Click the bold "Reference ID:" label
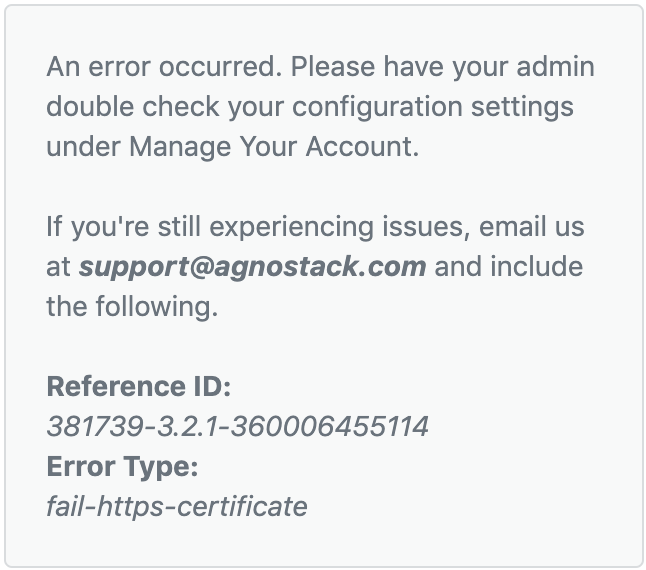Image resolution: width=646 pixels, height=570 pixels. 139,386
